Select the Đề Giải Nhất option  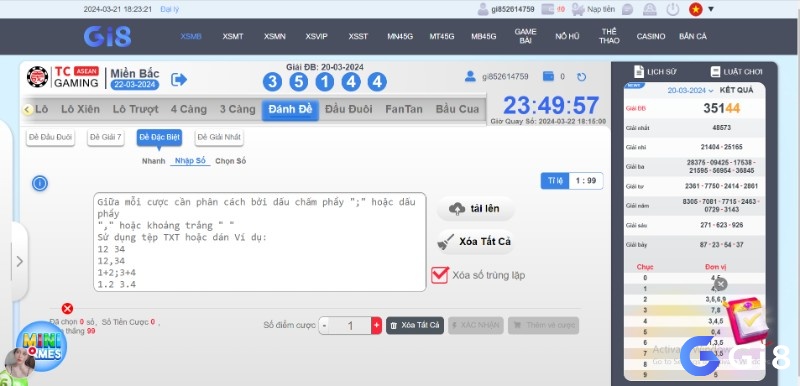pyautogui.click(x=219, y=137)
